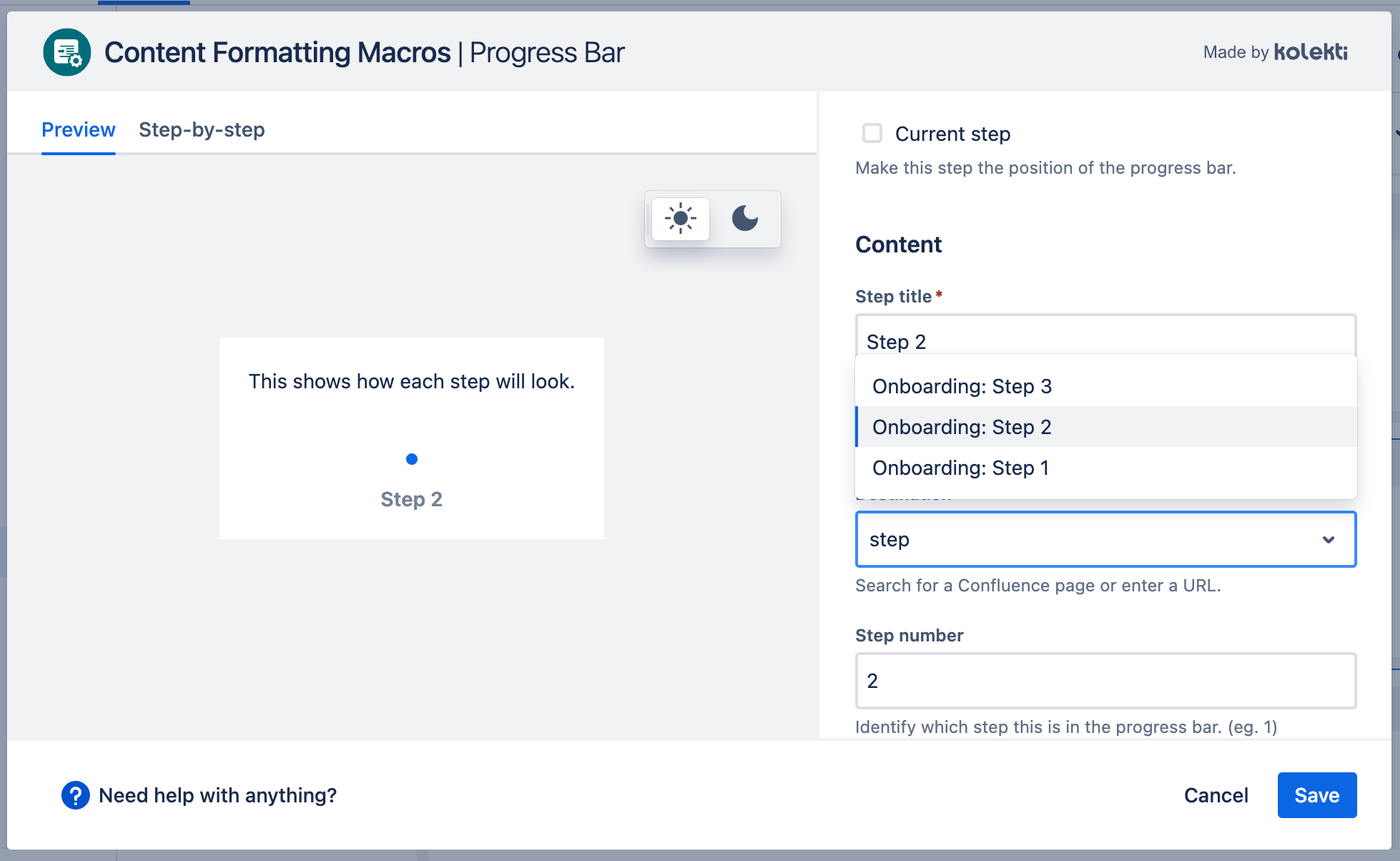Switch preview to light mode sun icon
This screenshot has width=1400, height=861.
681,219
